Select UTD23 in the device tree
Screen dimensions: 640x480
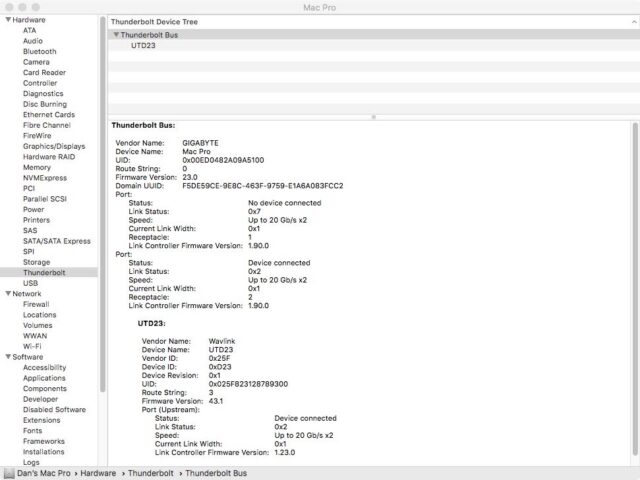tap(143, 45)
